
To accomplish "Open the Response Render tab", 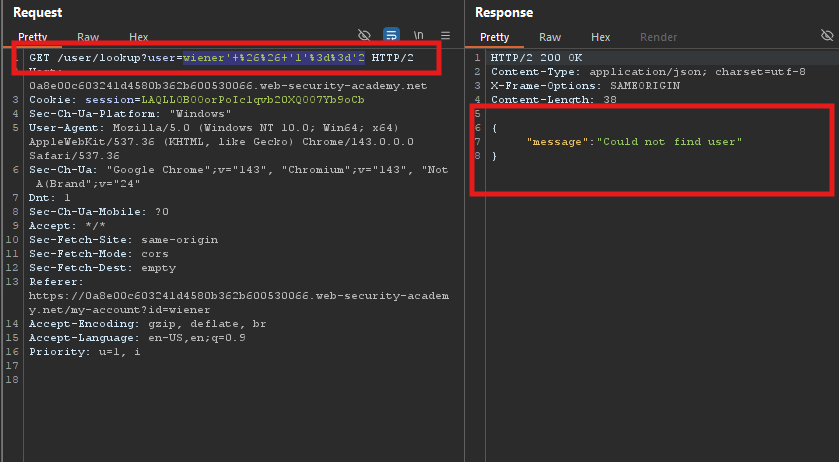I will 658,37.
